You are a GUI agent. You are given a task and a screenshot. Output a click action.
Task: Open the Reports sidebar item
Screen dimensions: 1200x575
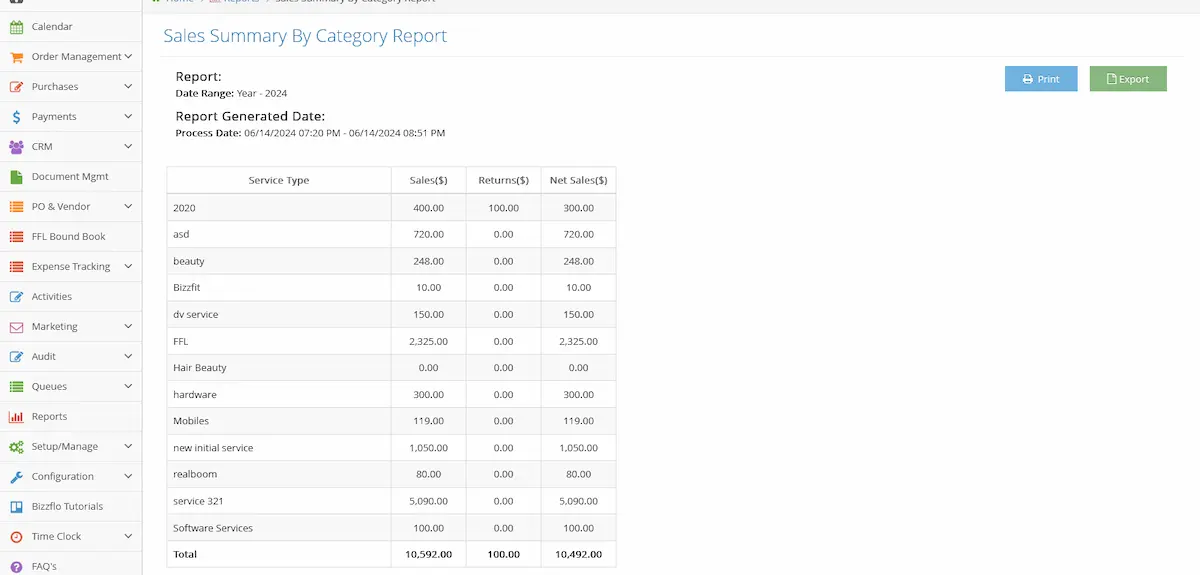coord(71,417)
